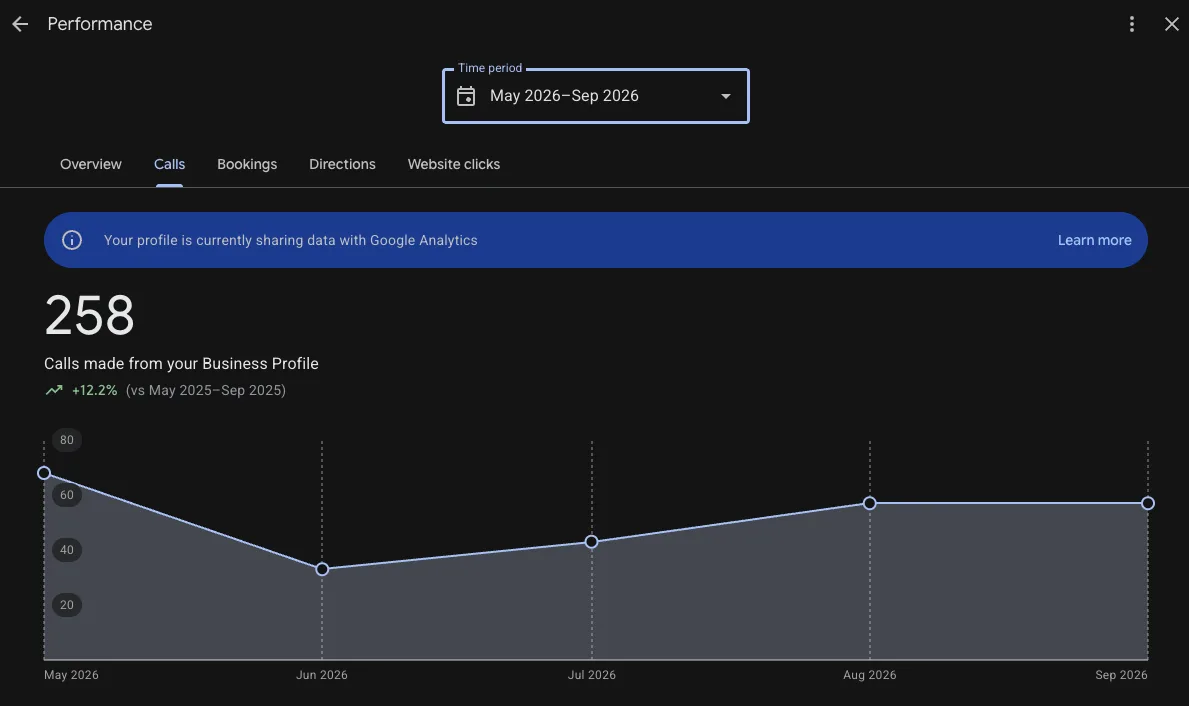Open the Website clicks tab
Viewport: 1189px width, 706px height.
click(x=453, y=165)
